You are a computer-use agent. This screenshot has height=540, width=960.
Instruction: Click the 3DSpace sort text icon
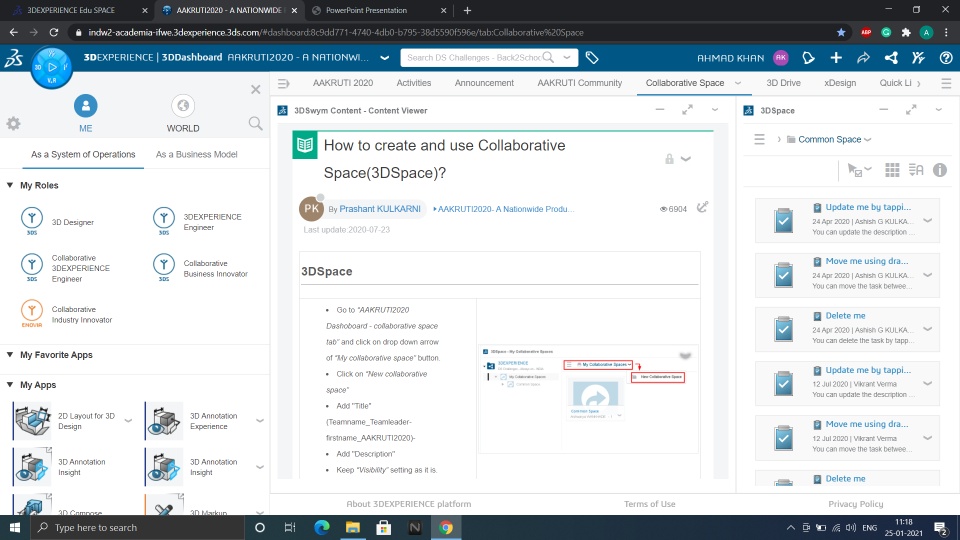tap(916, 170)
